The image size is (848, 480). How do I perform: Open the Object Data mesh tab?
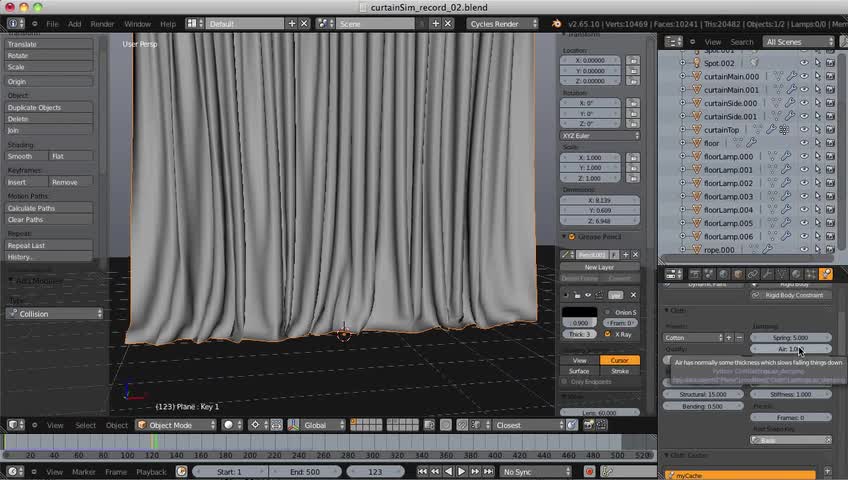click(781, 274)
